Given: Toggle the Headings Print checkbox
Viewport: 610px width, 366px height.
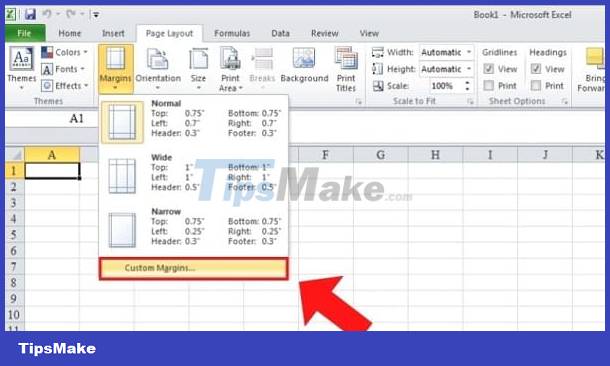Looking at the screenshot, I should coord(536,86).
